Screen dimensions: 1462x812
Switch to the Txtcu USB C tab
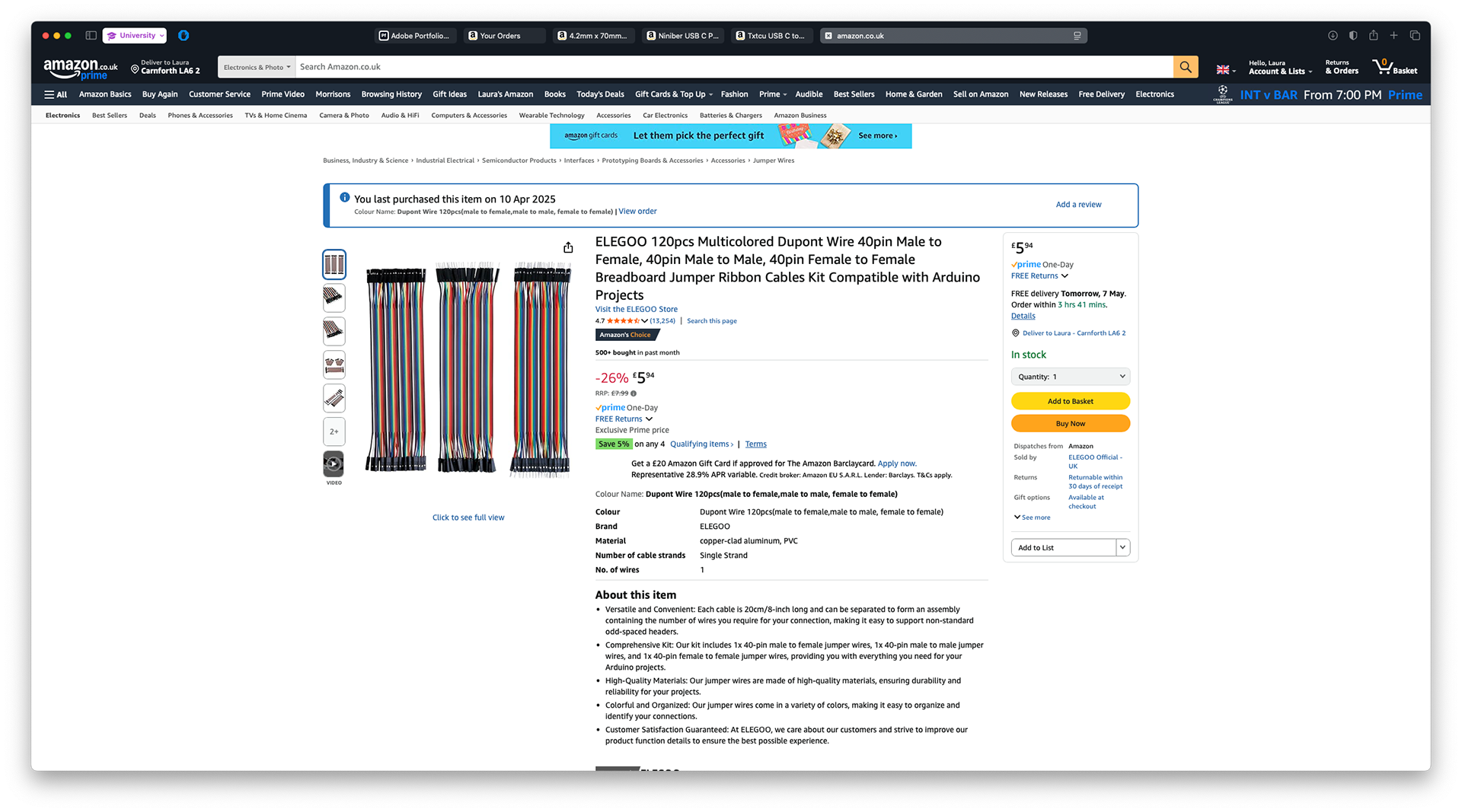click(x=771, y=36)
